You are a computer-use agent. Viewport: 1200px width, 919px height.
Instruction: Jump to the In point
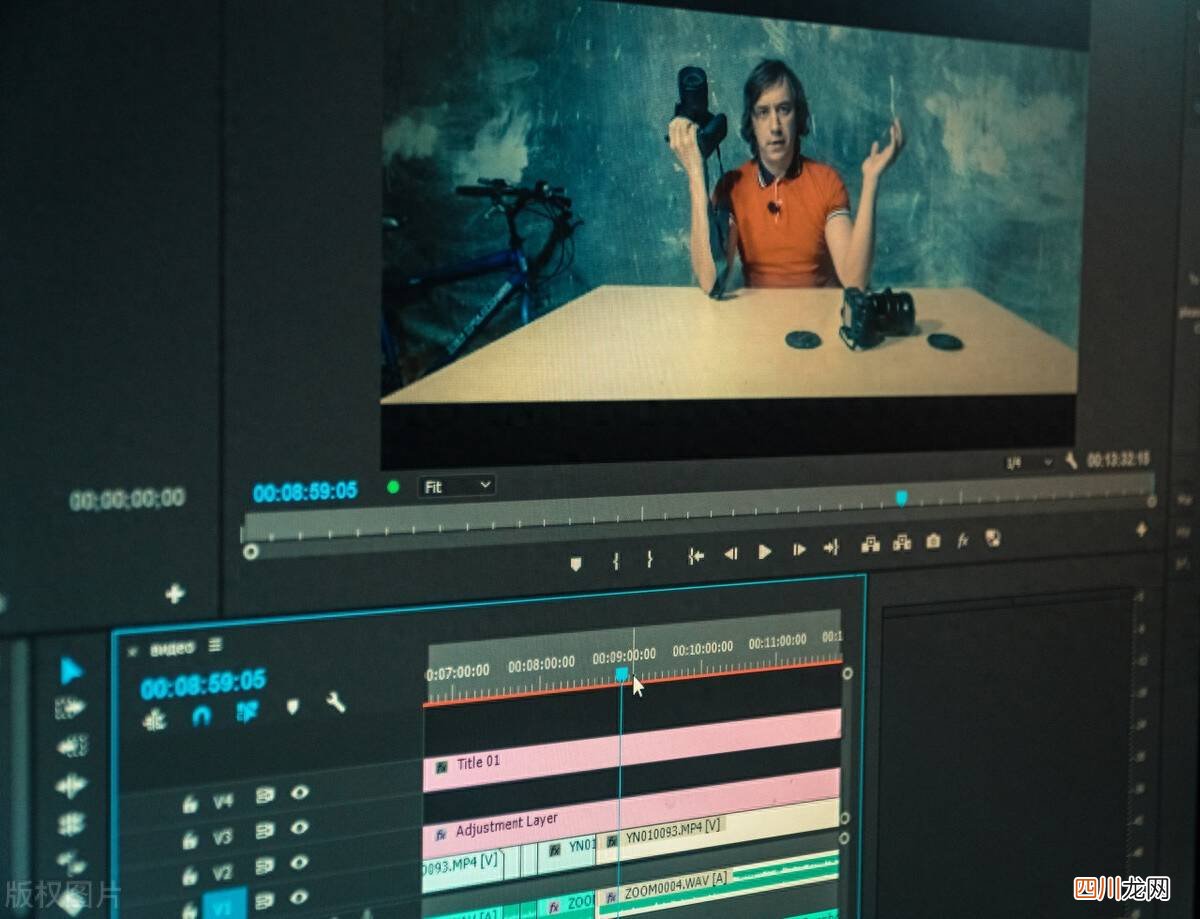click(x=696, y=555)
